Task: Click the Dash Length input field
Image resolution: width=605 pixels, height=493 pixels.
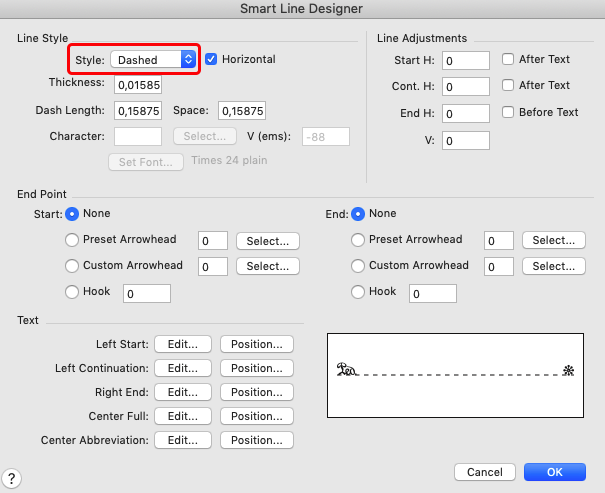Action: [x=140, y=110]
